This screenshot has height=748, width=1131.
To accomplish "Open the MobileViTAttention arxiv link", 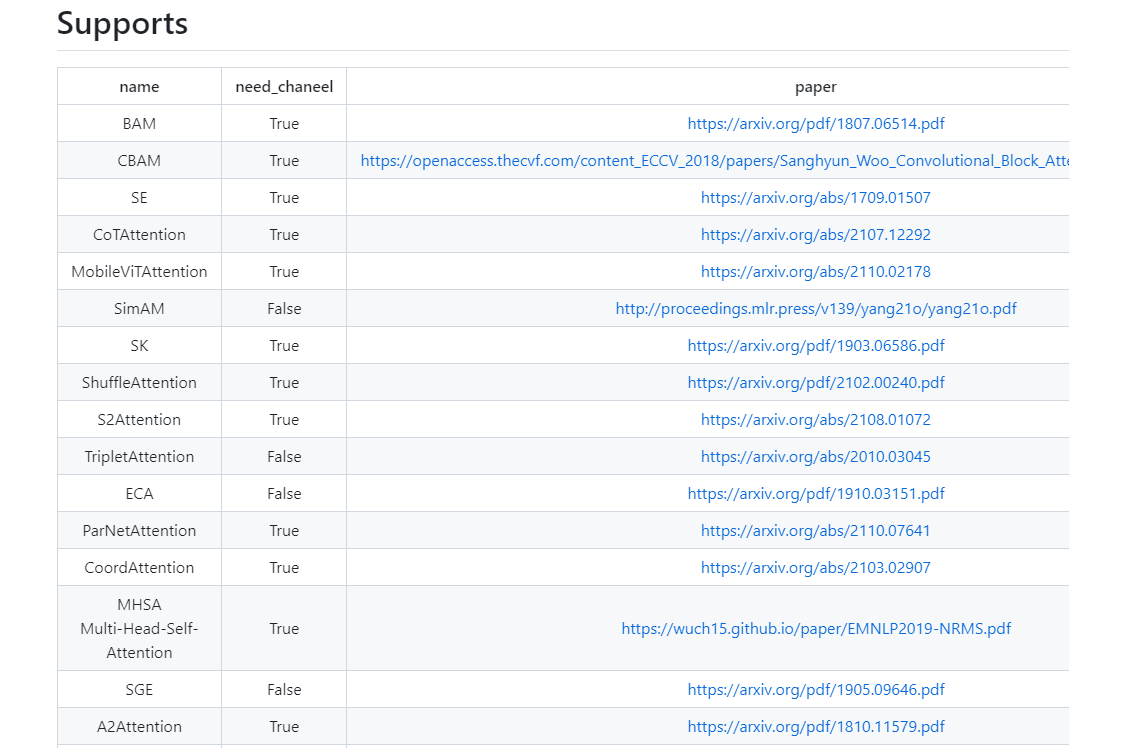I will [x=816, y=271].
